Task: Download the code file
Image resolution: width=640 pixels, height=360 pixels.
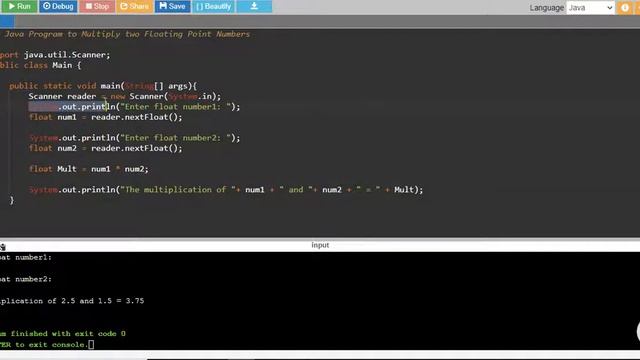Action: click(254, 6)
